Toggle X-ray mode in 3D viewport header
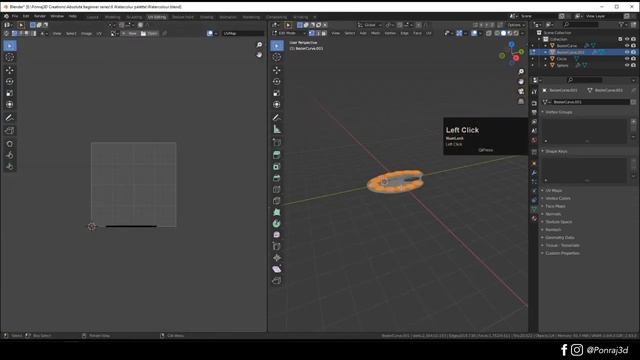The height and width of the screenshot is (360, 640). point(489,33)
